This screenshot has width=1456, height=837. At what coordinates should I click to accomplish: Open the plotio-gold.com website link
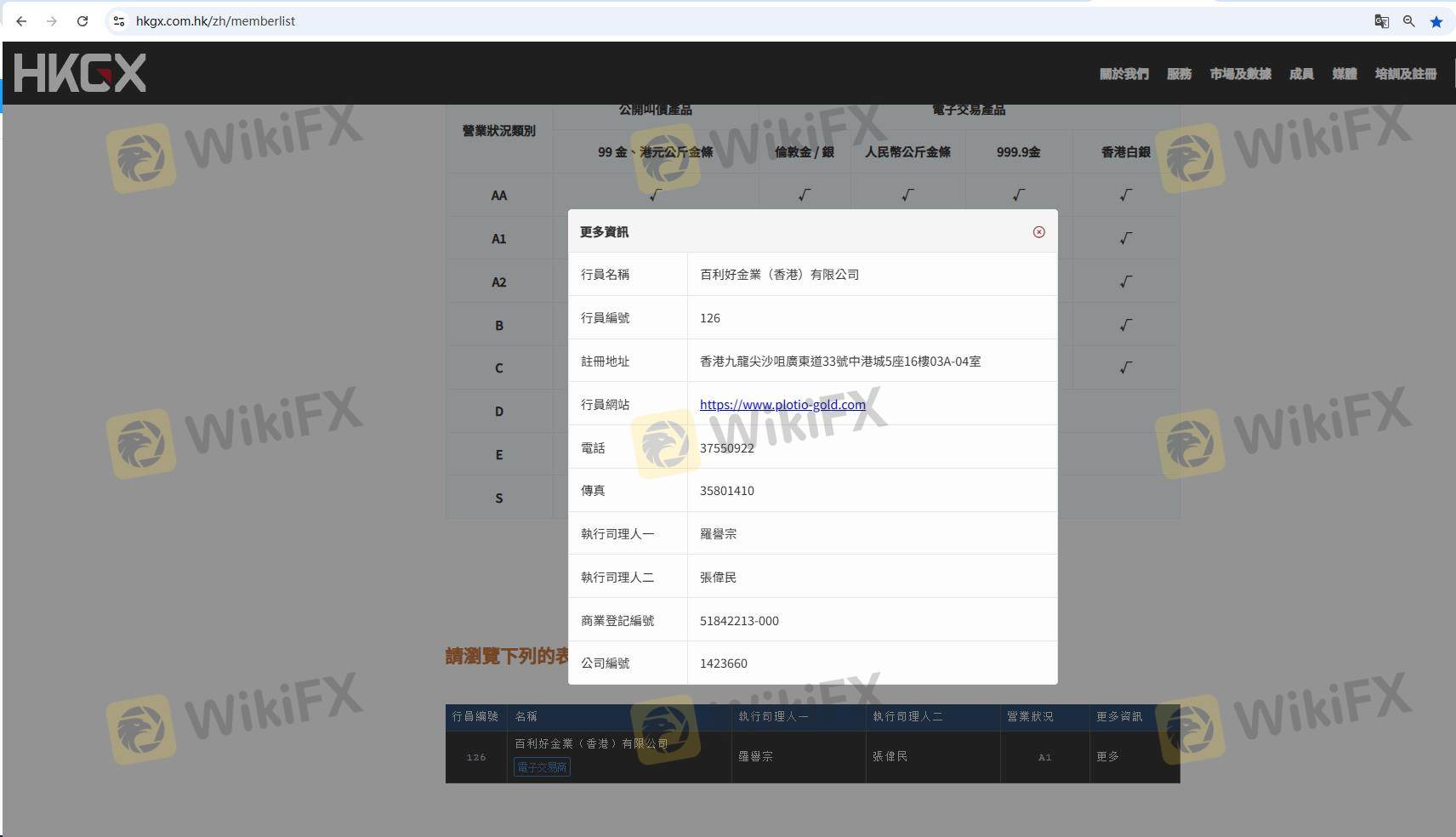(x=782, y=405)
